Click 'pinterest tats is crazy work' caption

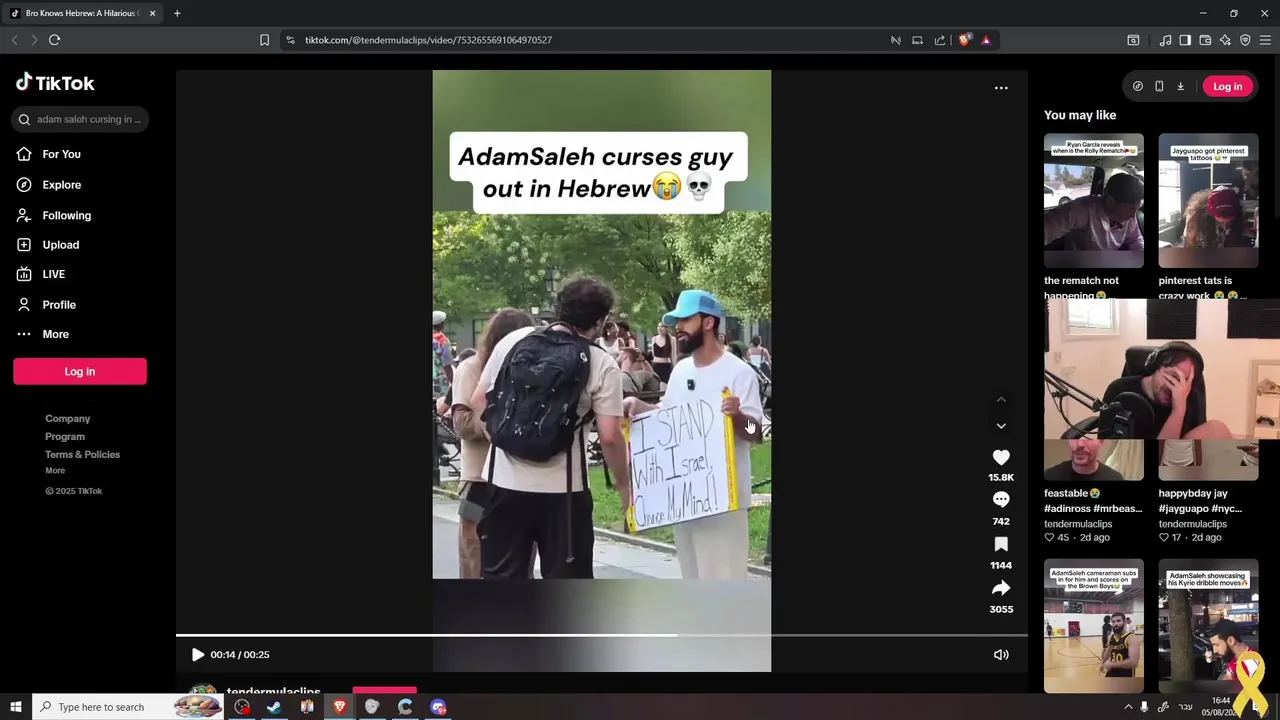pos(1198,287)
